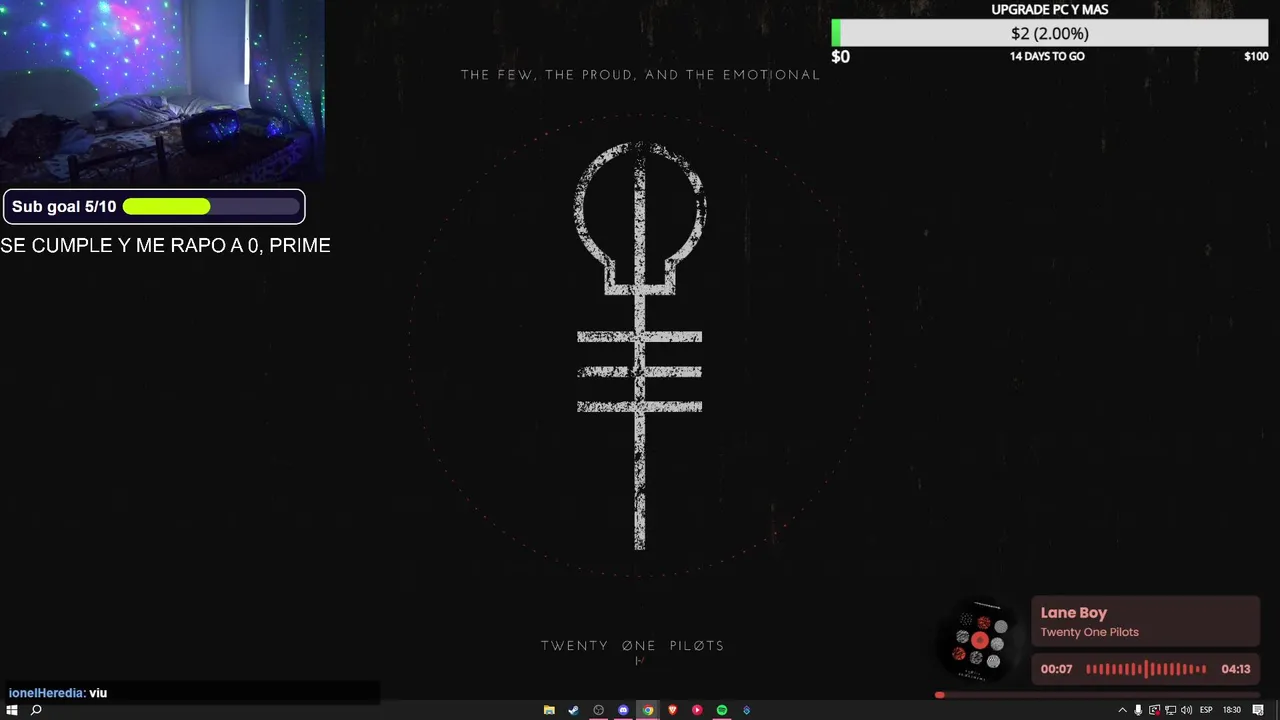Viewport: 1280px width, 720px height.
Task: Open the notification center icon
Action: tap(1258, 710)
